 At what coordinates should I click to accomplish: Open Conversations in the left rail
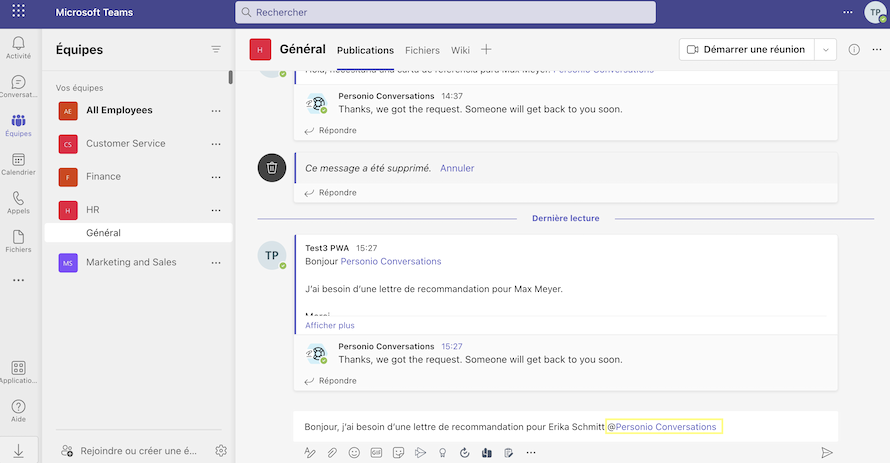[x=18, y=87]
